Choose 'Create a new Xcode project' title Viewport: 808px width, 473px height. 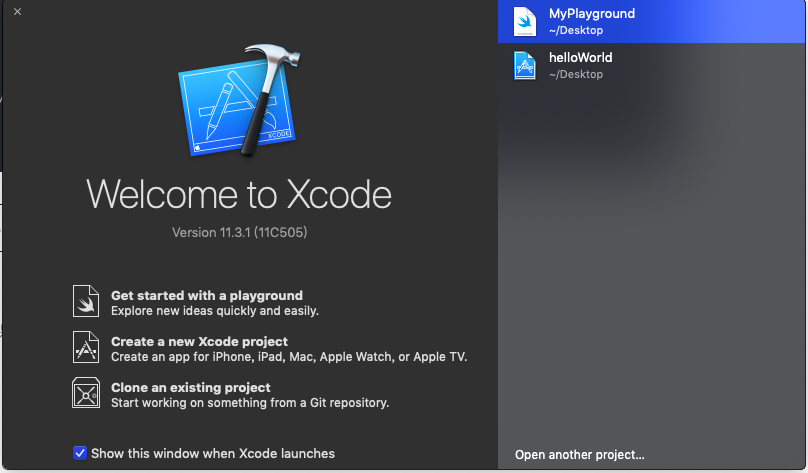(x=199, y=341)
